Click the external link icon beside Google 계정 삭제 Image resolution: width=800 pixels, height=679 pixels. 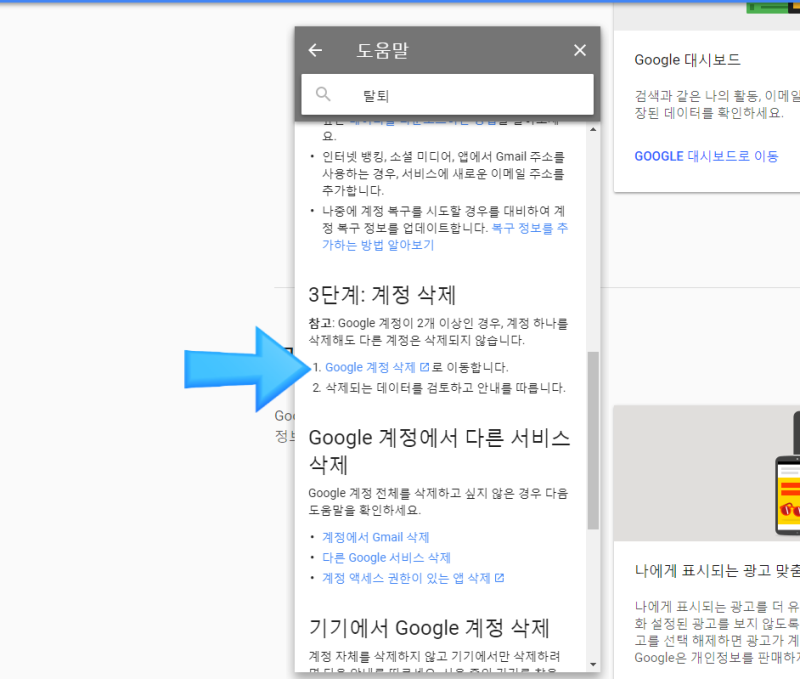click(424, 367)
